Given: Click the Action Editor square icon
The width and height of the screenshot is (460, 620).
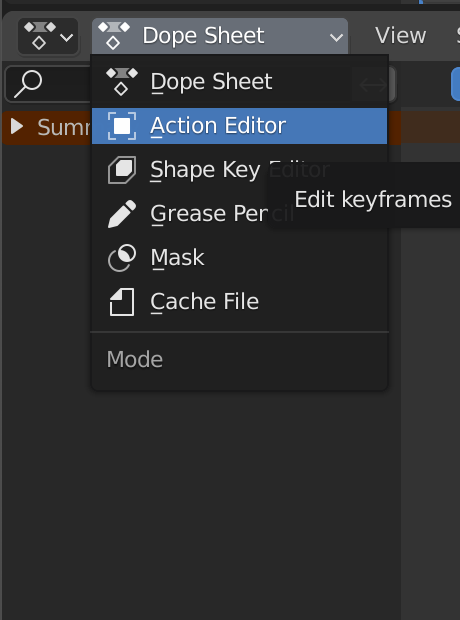Looking at the screenshot, I should point(122,126).
